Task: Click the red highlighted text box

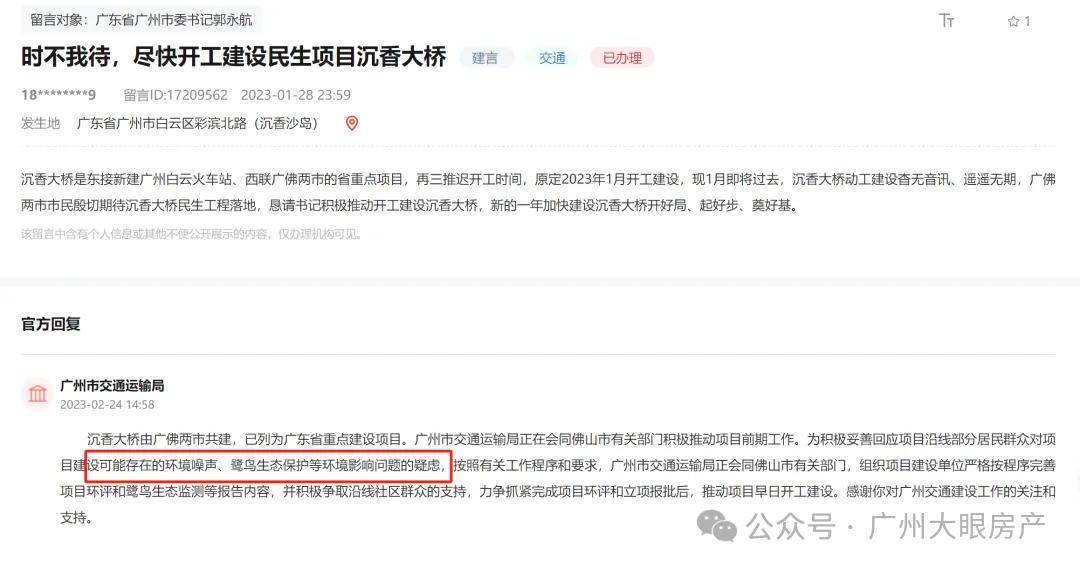Action: 269,466
